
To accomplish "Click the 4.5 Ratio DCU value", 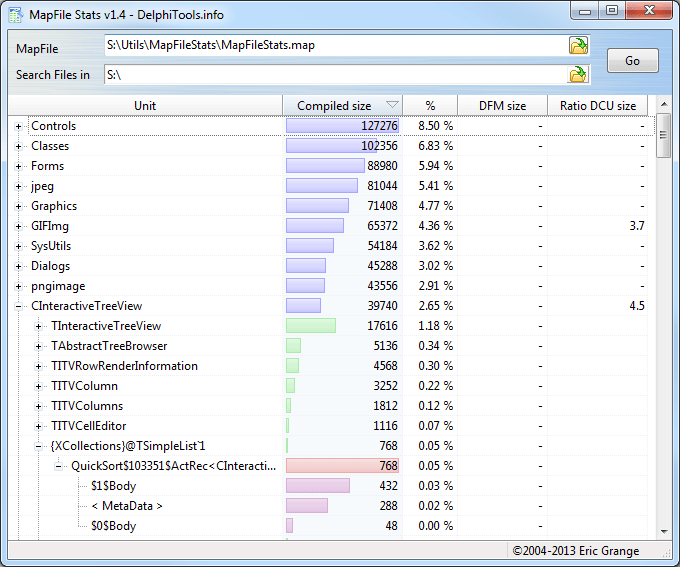I will (x=637, y=306).
